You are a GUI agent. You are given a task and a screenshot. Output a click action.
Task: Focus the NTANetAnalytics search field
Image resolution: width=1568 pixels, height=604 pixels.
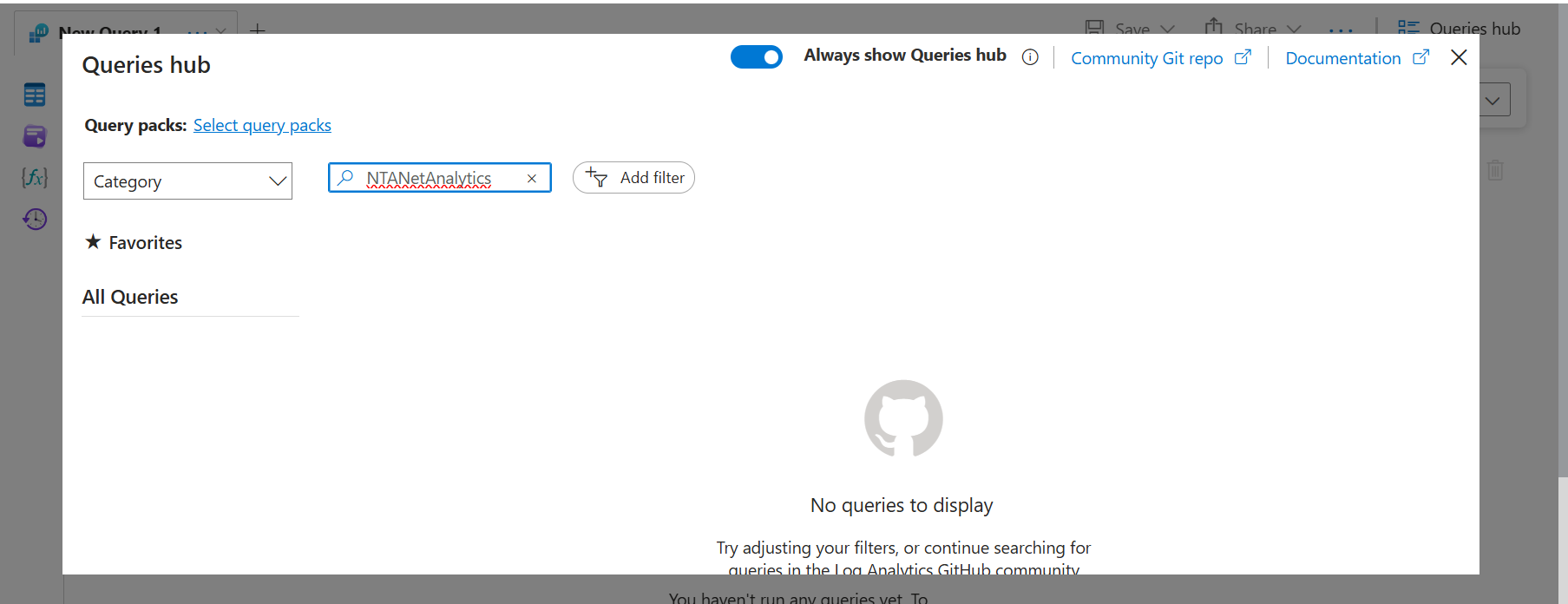click(440, 178)
